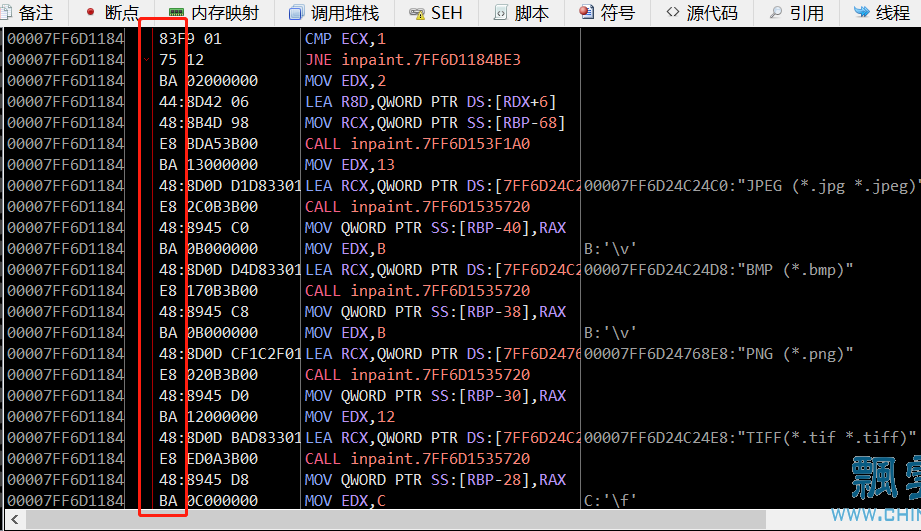Viewport: 921px width, 531px height.
Task: Switch to the 源代码 source tab
Action: click(x=702, y=12)
